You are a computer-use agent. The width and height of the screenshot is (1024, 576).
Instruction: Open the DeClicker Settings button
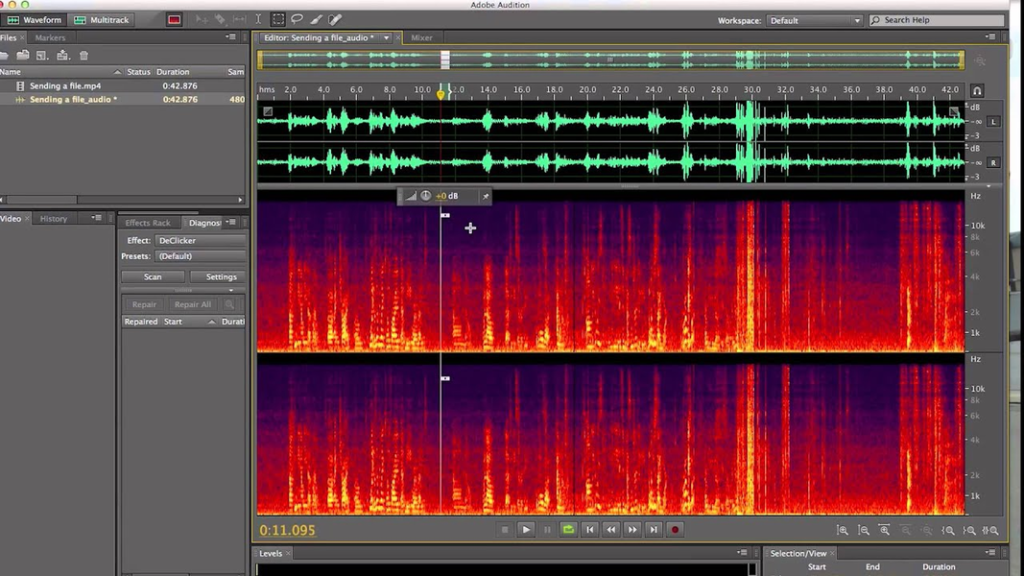pos(221,277)
